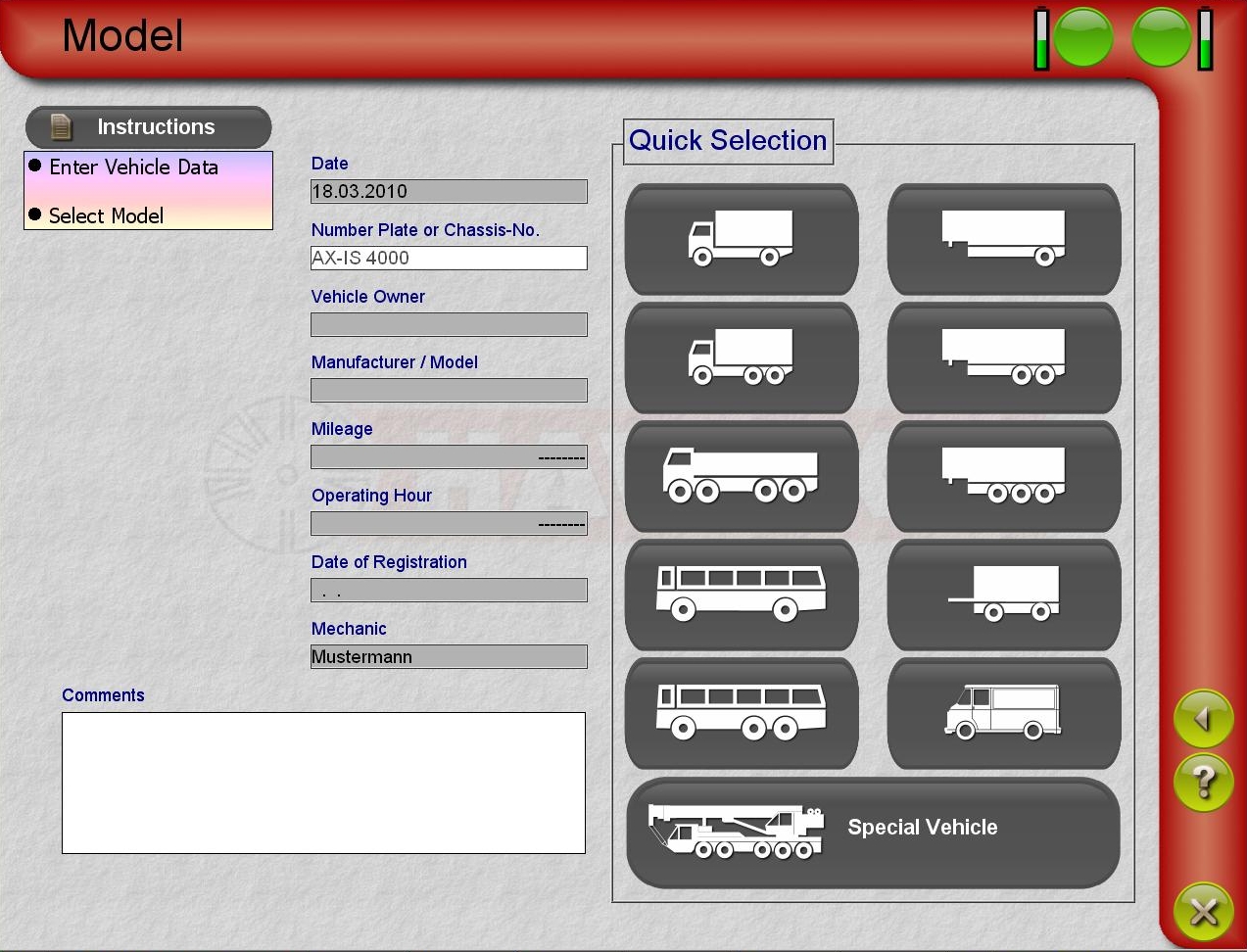Open the Instructions panel header
The image size is (1247, 952).
click(148, 127)
